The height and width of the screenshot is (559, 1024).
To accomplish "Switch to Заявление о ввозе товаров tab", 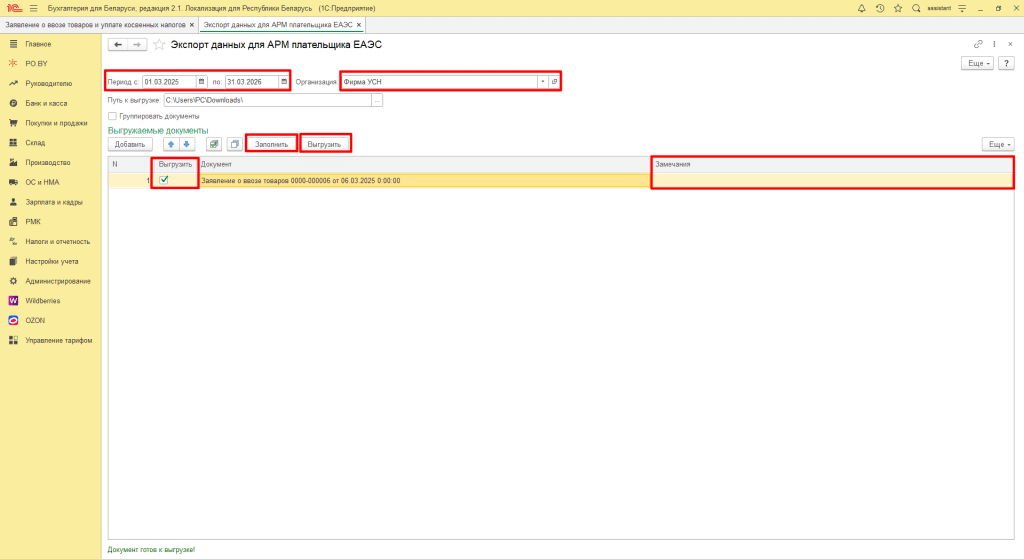I will click(x=95, y=25).
